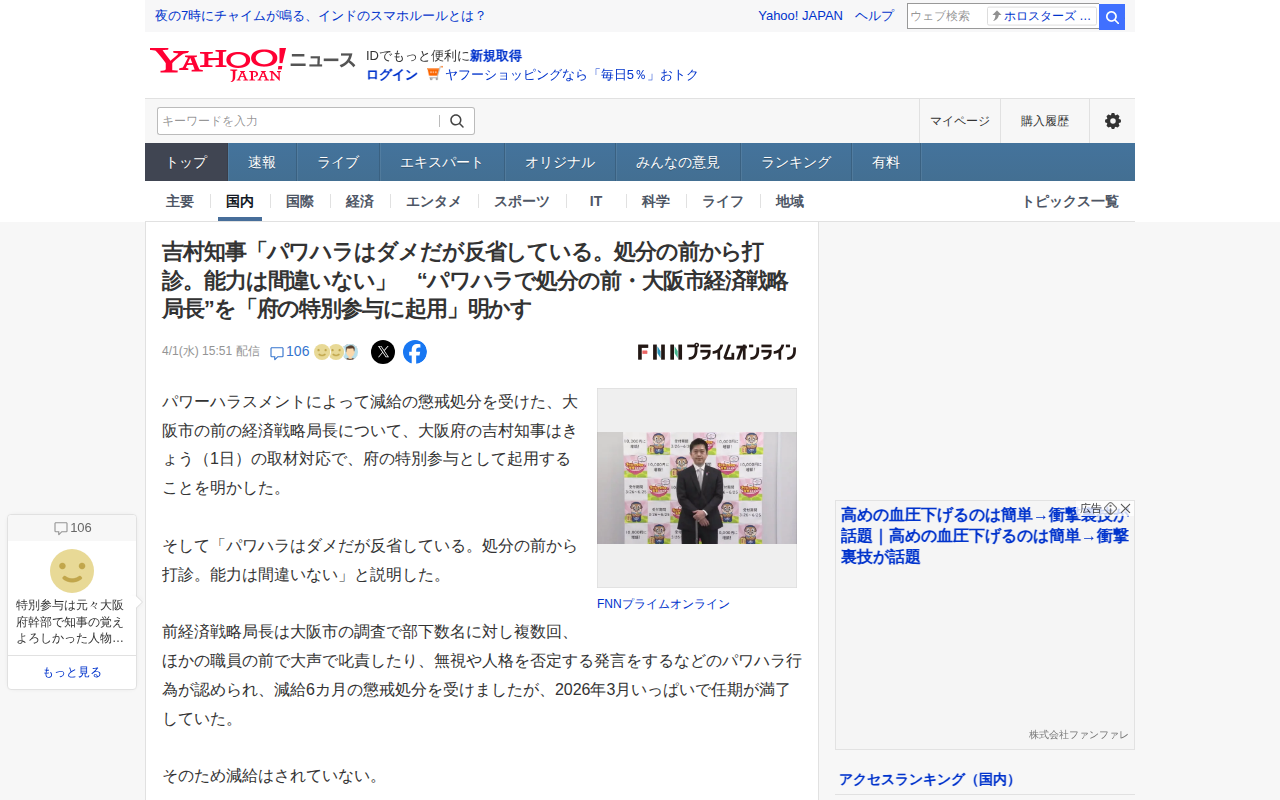Image resolution: width=1280 pixels, height=800 pixels.
Task: Open the 有料 tab
Action: pos(886,162)
